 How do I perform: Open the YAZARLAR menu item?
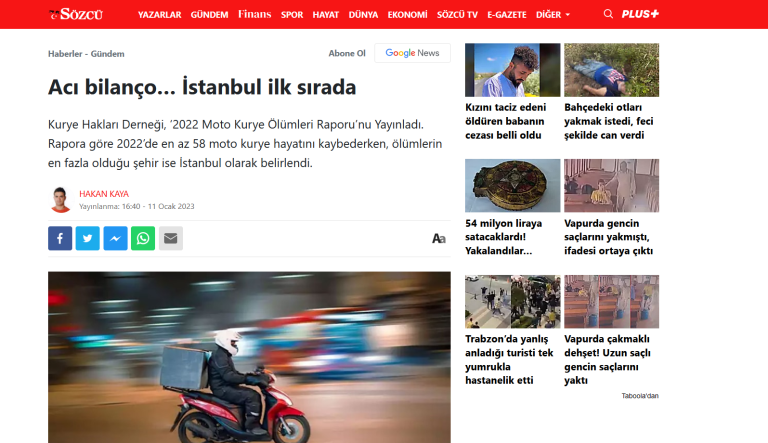click(160, 15)
